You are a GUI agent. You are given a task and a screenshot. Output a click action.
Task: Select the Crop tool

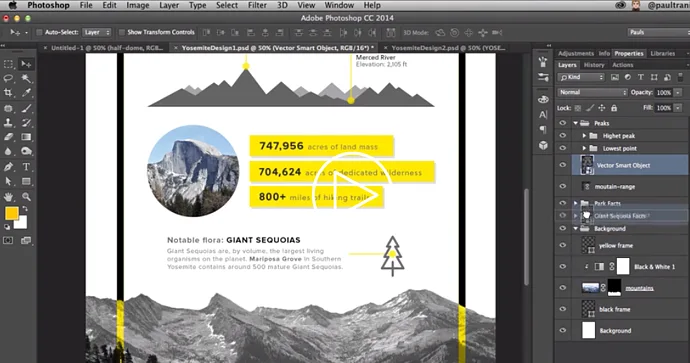click(x=8, y=93)
